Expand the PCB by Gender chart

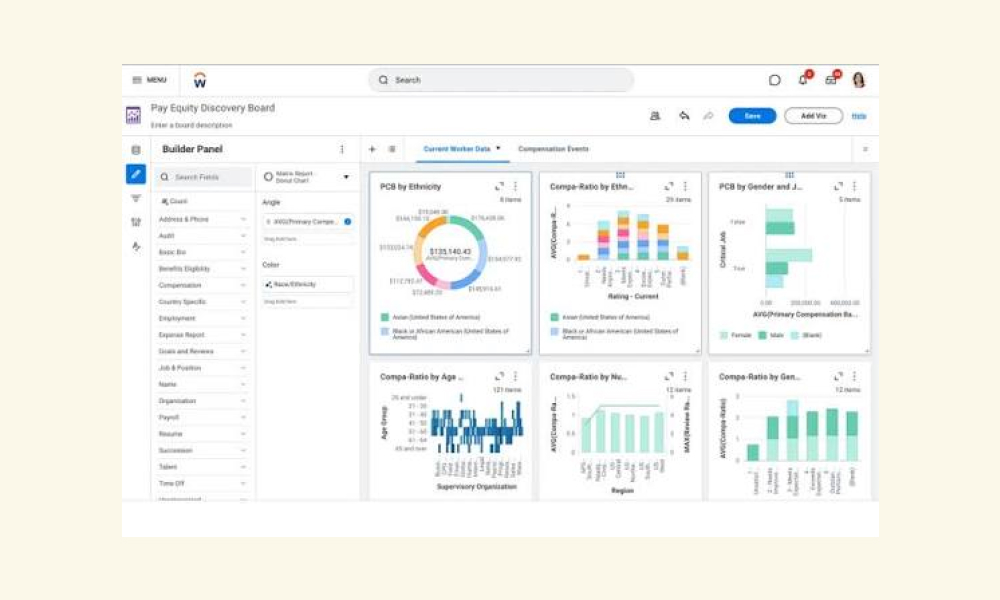[x=839, y=186]
